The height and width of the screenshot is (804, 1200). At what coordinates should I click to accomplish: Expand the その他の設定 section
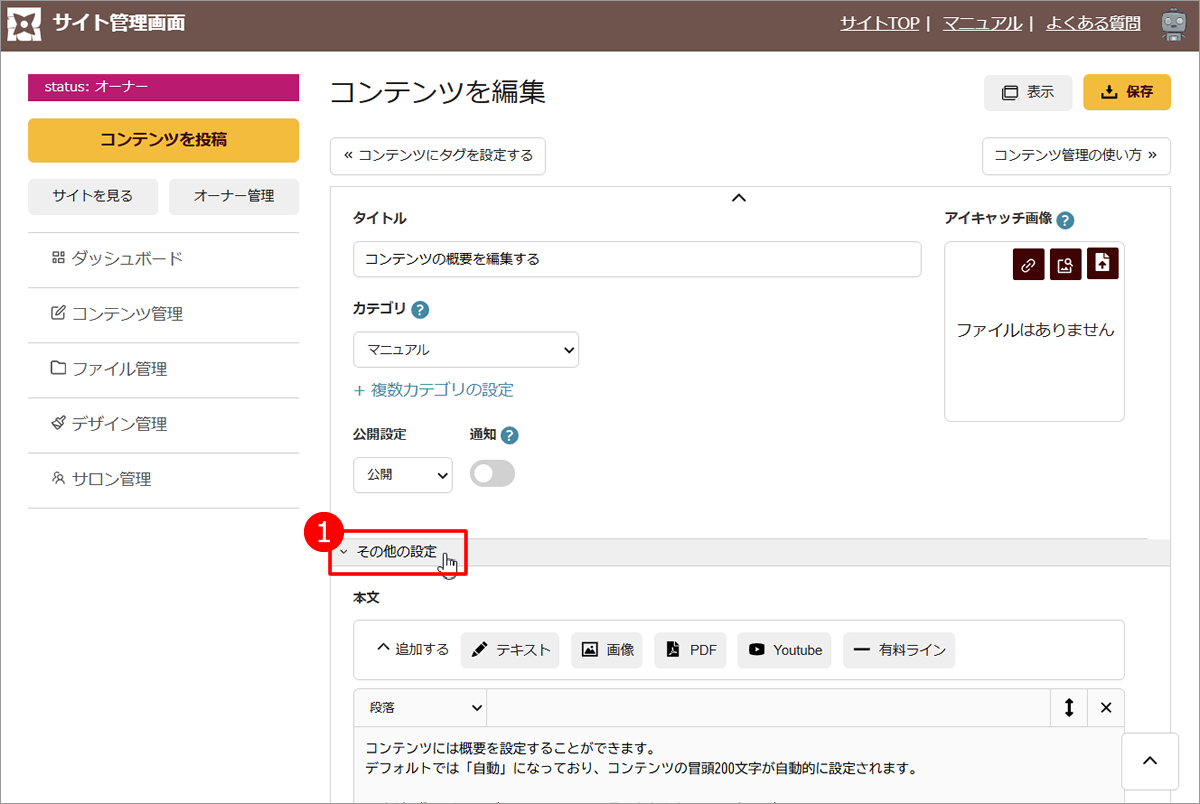[x=397, y=552]
